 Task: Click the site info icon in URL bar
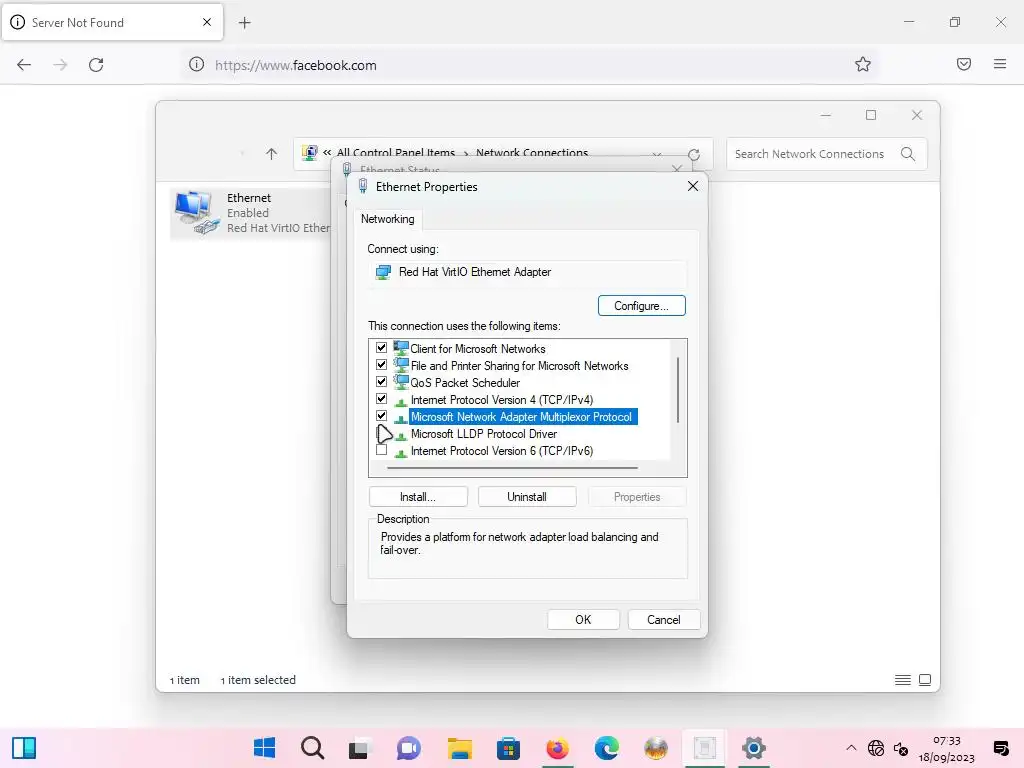pyautogui.click(x=197, y=65)
